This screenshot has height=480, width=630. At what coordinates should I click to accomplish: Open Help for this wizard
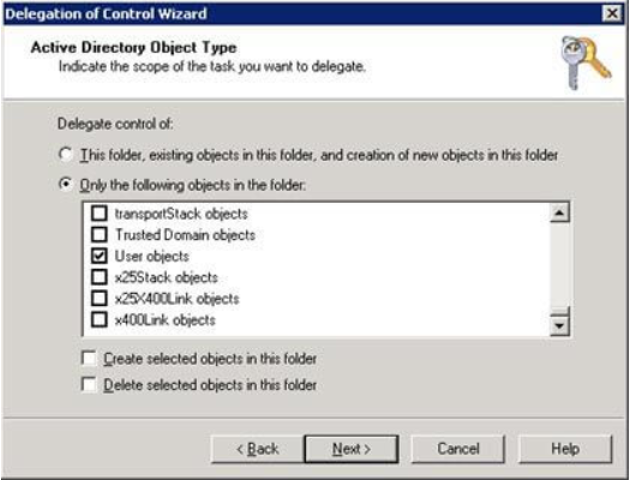[565, 449]
